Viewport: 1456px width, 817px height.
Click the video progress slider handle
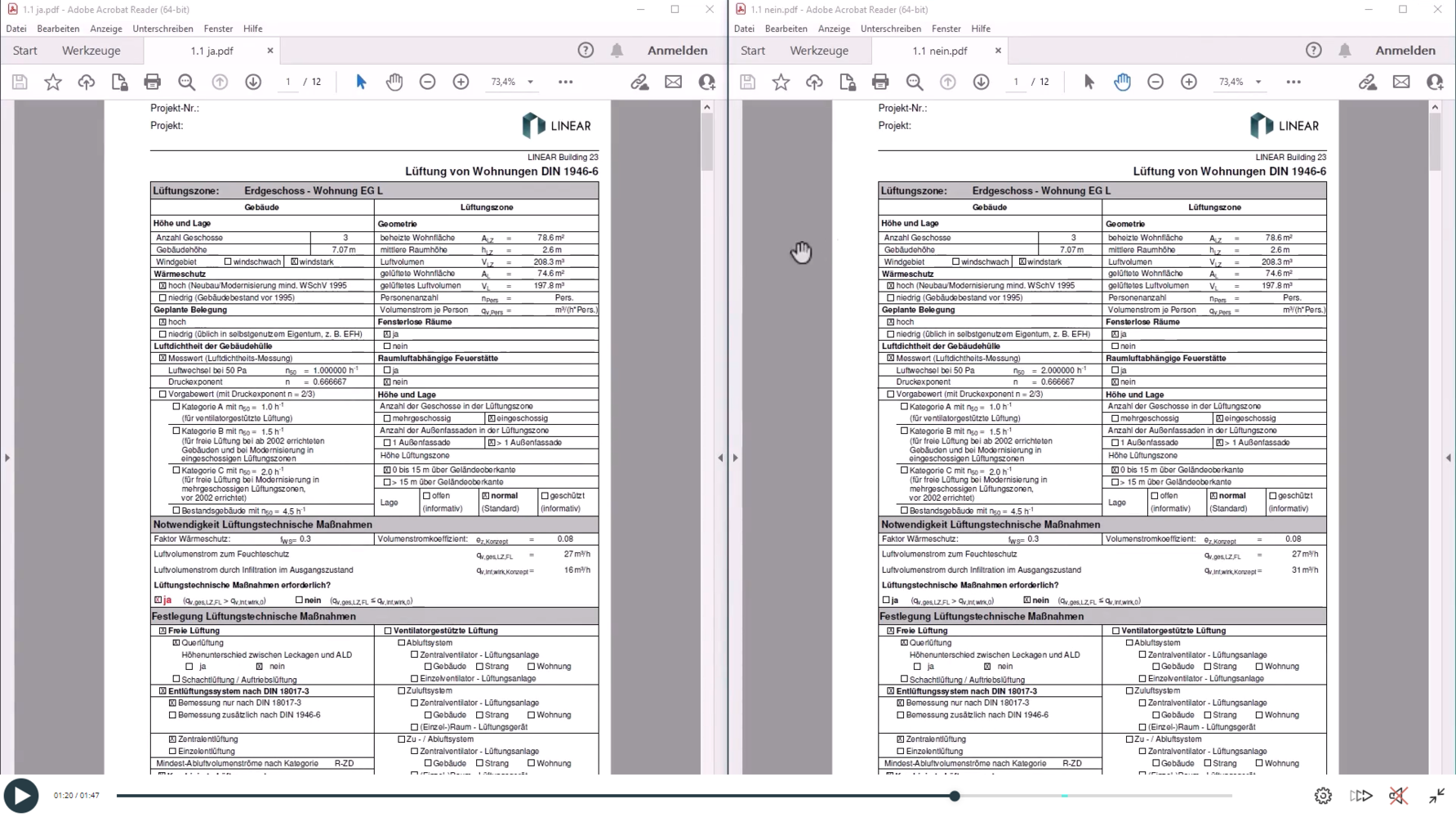pyautogui.click(x=954, y=796)
